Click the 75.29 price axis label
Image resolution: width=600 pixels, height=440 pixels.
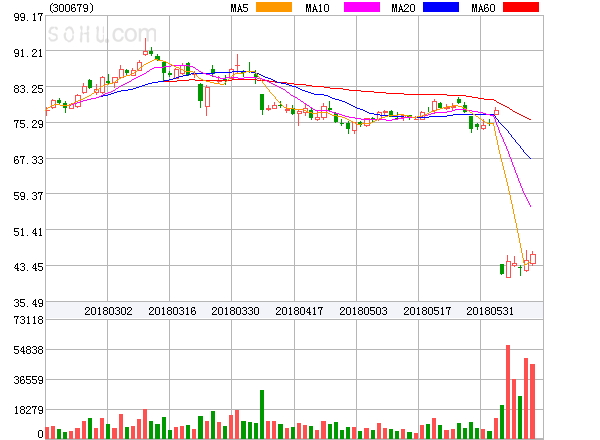point(28,124)
